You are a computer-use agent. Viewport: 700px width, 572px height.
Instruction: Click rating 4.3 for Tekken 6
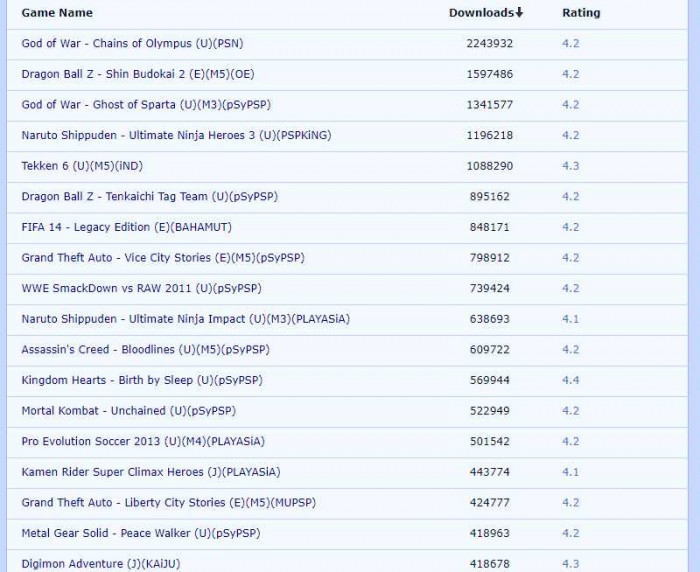click(x=571, y=166)
